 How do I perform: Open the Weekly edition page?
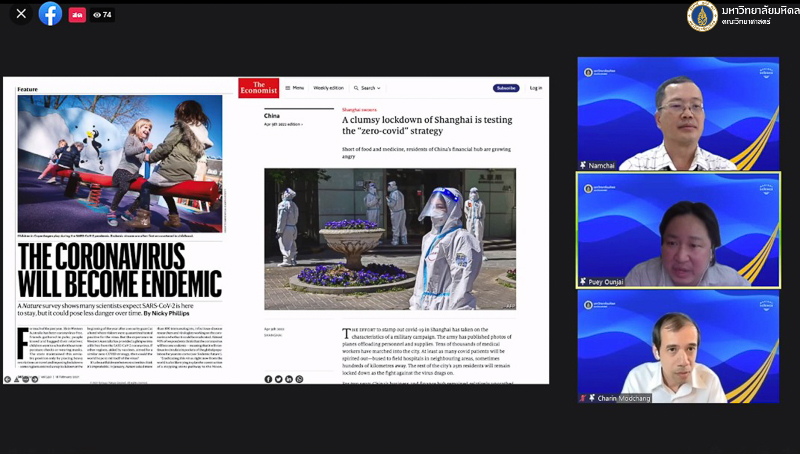328,88
